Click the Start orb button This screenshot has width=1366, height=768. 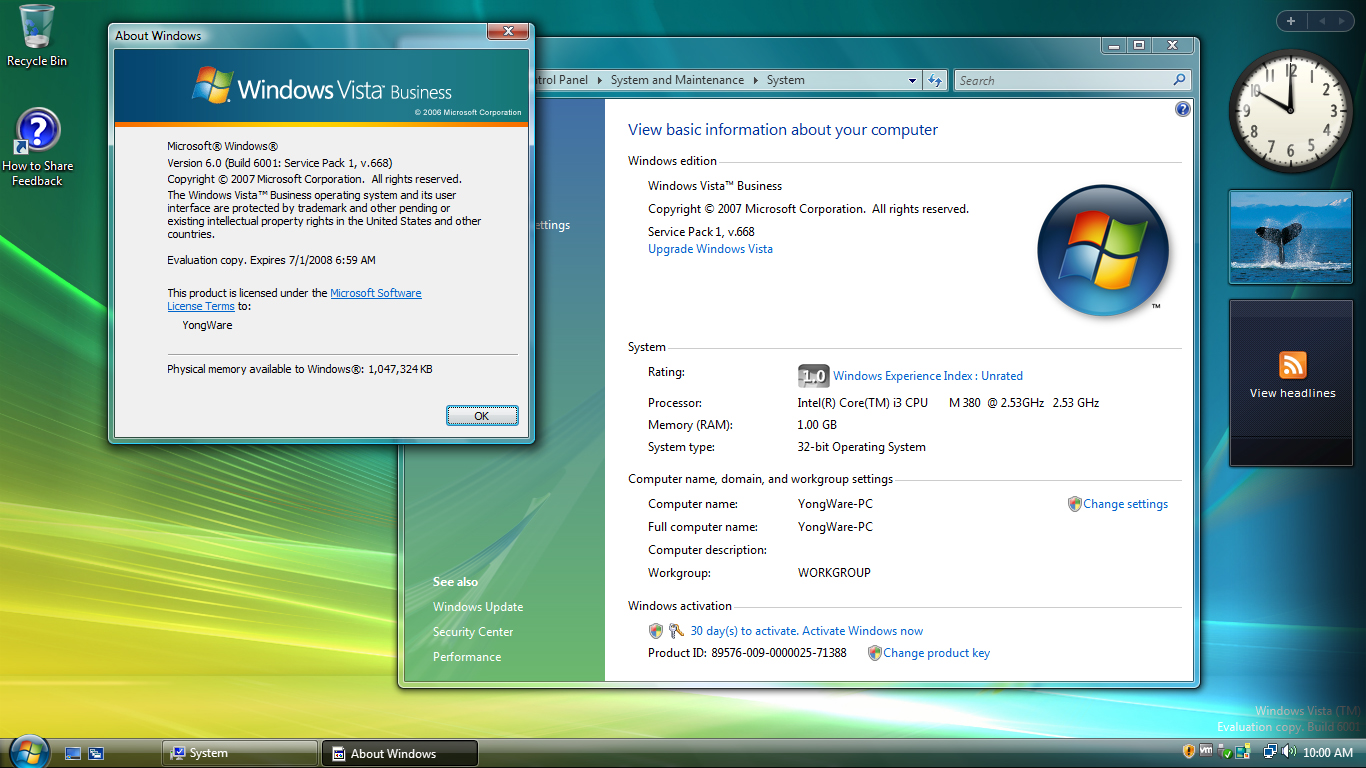[29, 751]
